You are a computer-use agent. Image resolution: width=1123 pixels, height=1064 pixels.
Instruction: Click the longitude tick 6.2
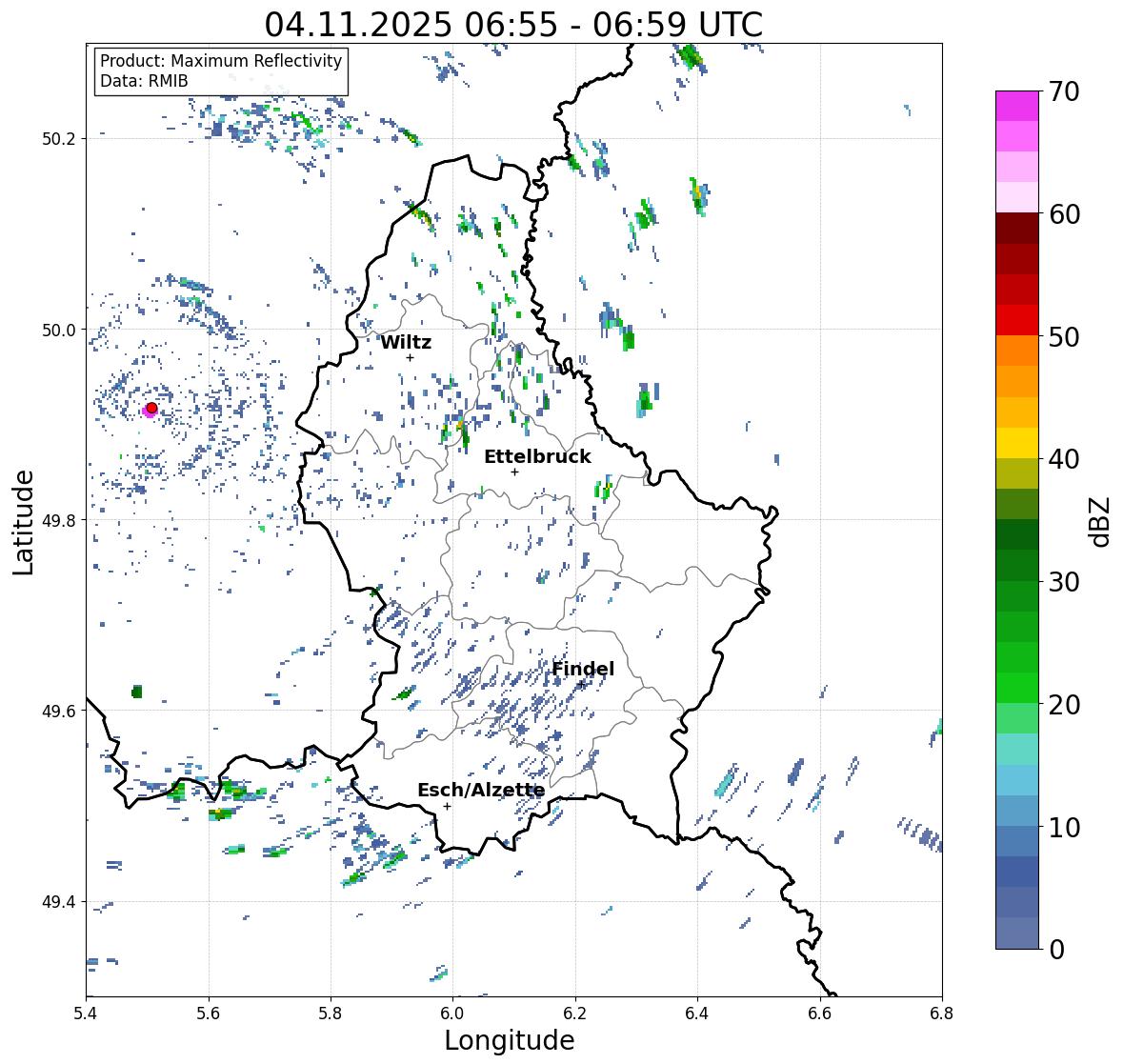click(575, 1014)
